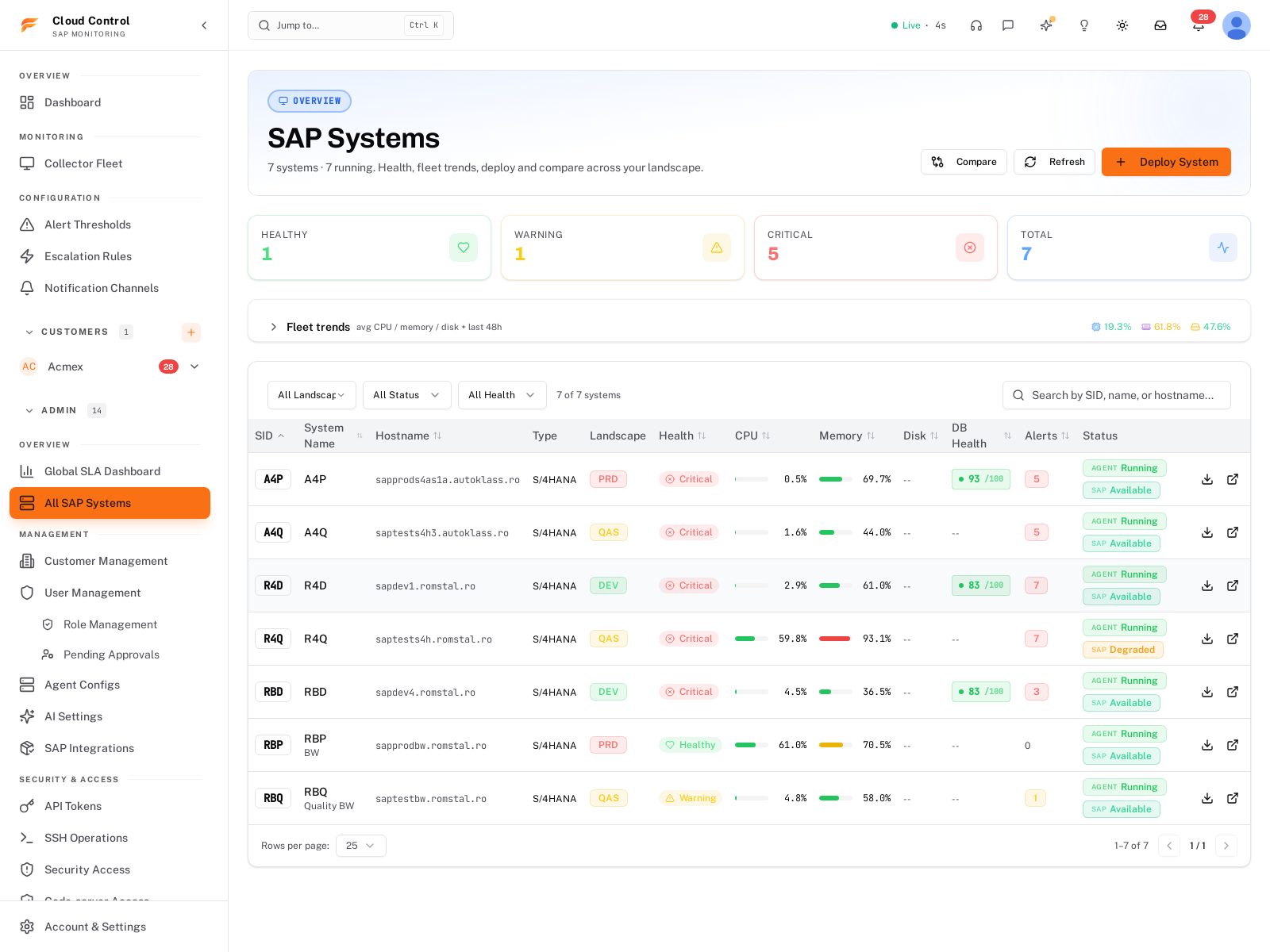This screenshot has width=1270, height=952.
Task: Download icon for the A4Q row
Action: [1207, 532]
